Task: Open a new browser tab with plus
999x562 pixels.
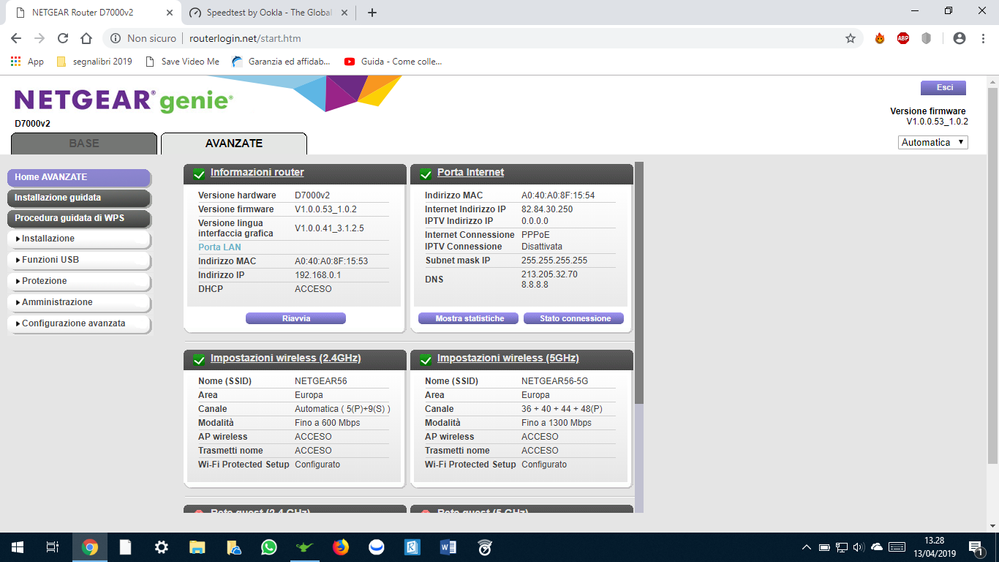Action: (372, 13)
